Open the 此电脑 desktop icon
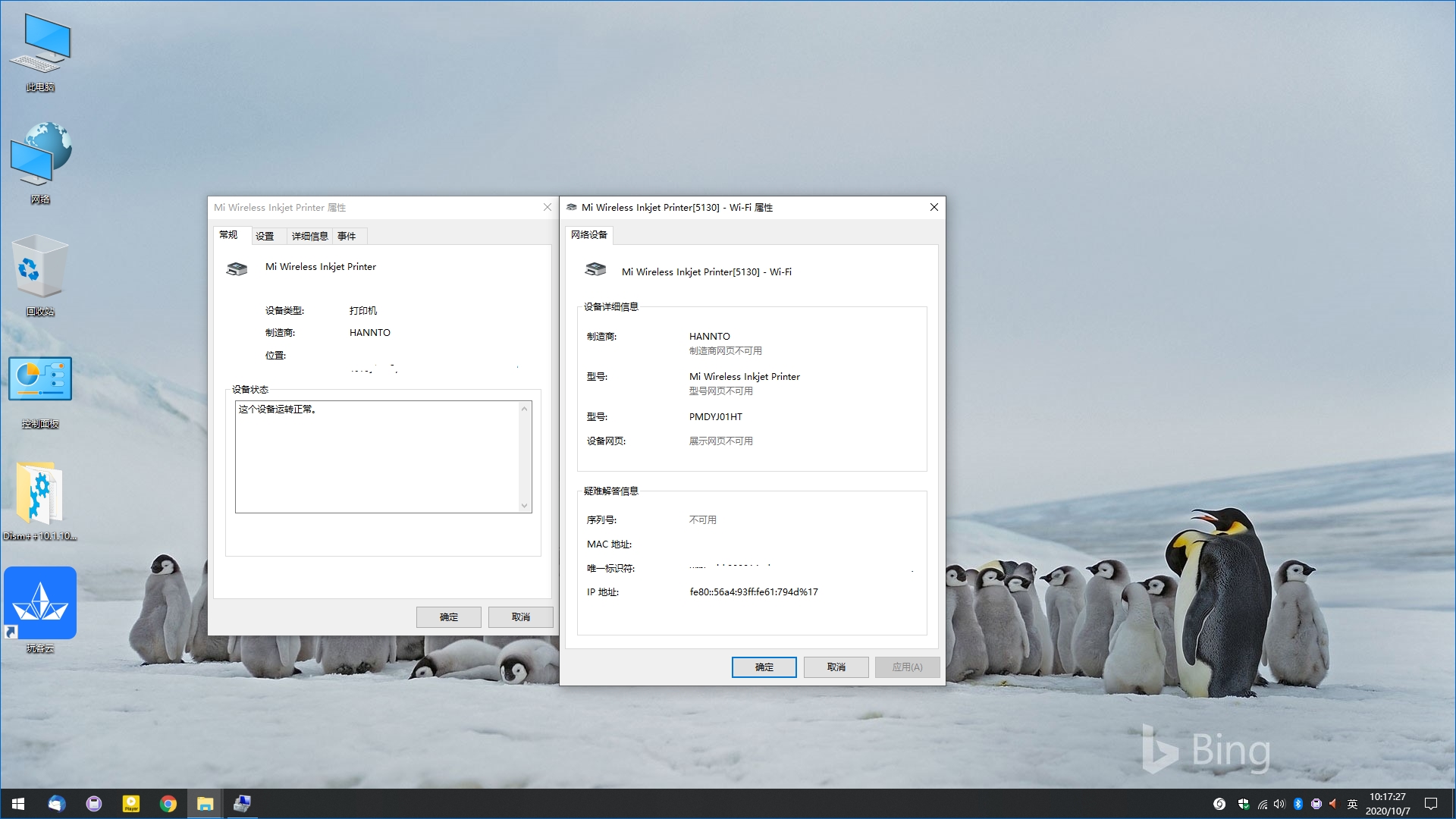 pyautogui.click(x=40, y=52)
